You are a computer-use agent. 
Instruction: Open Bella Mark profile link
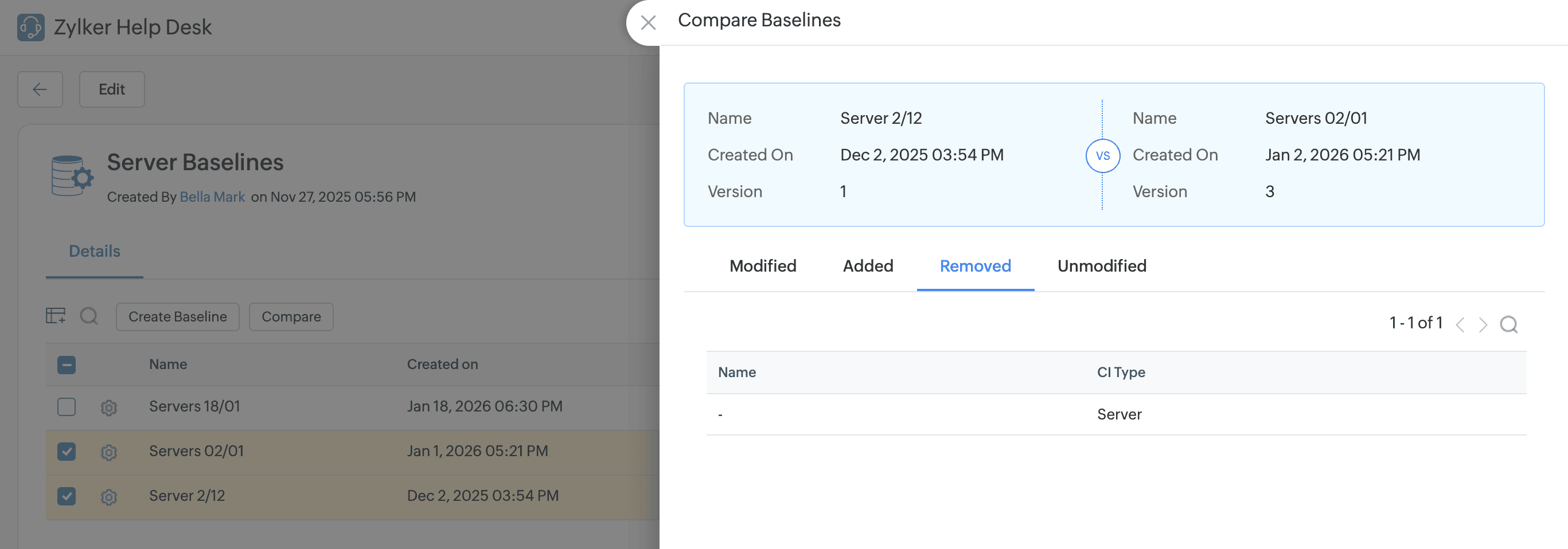coord(212,197)
